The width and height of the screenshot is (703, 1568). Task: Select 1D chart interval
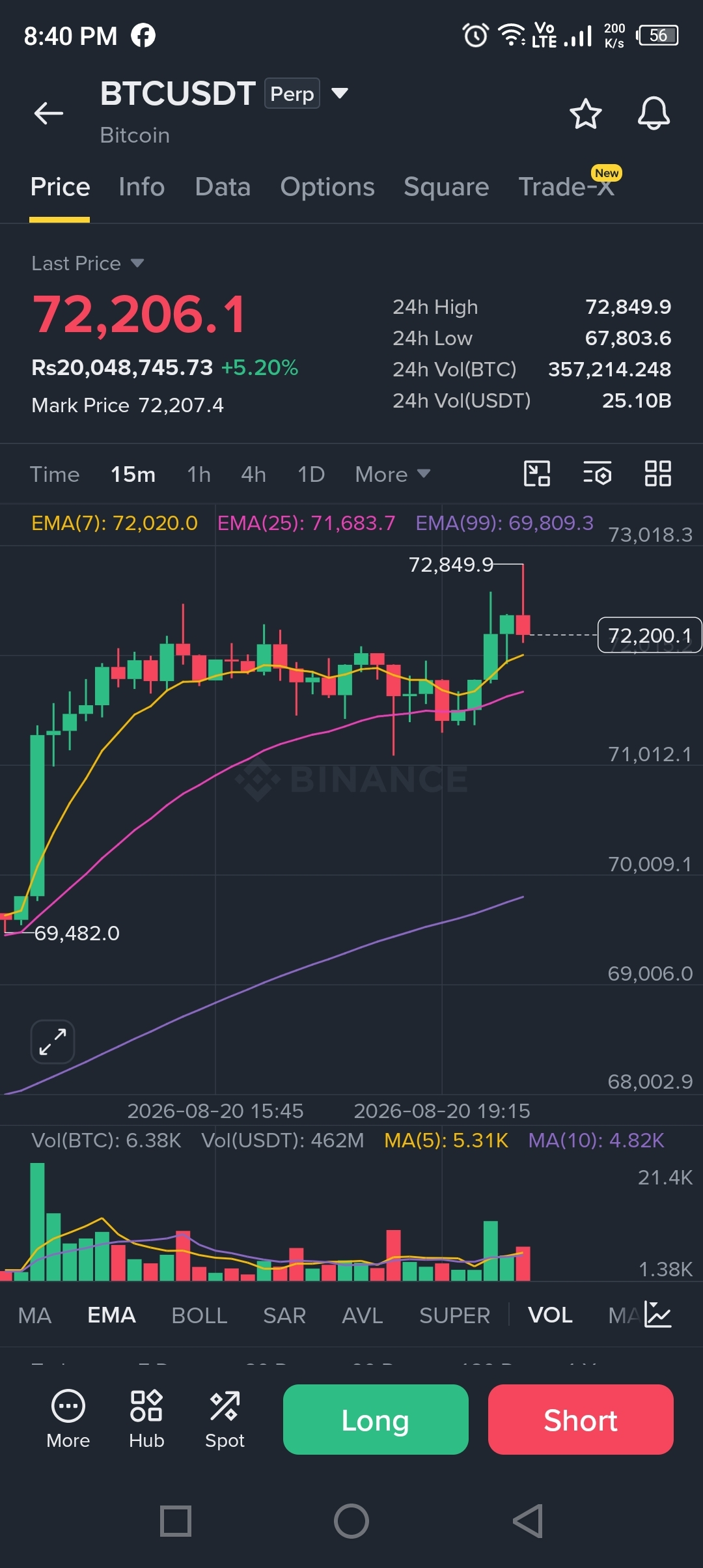click(x=310, y=474)
